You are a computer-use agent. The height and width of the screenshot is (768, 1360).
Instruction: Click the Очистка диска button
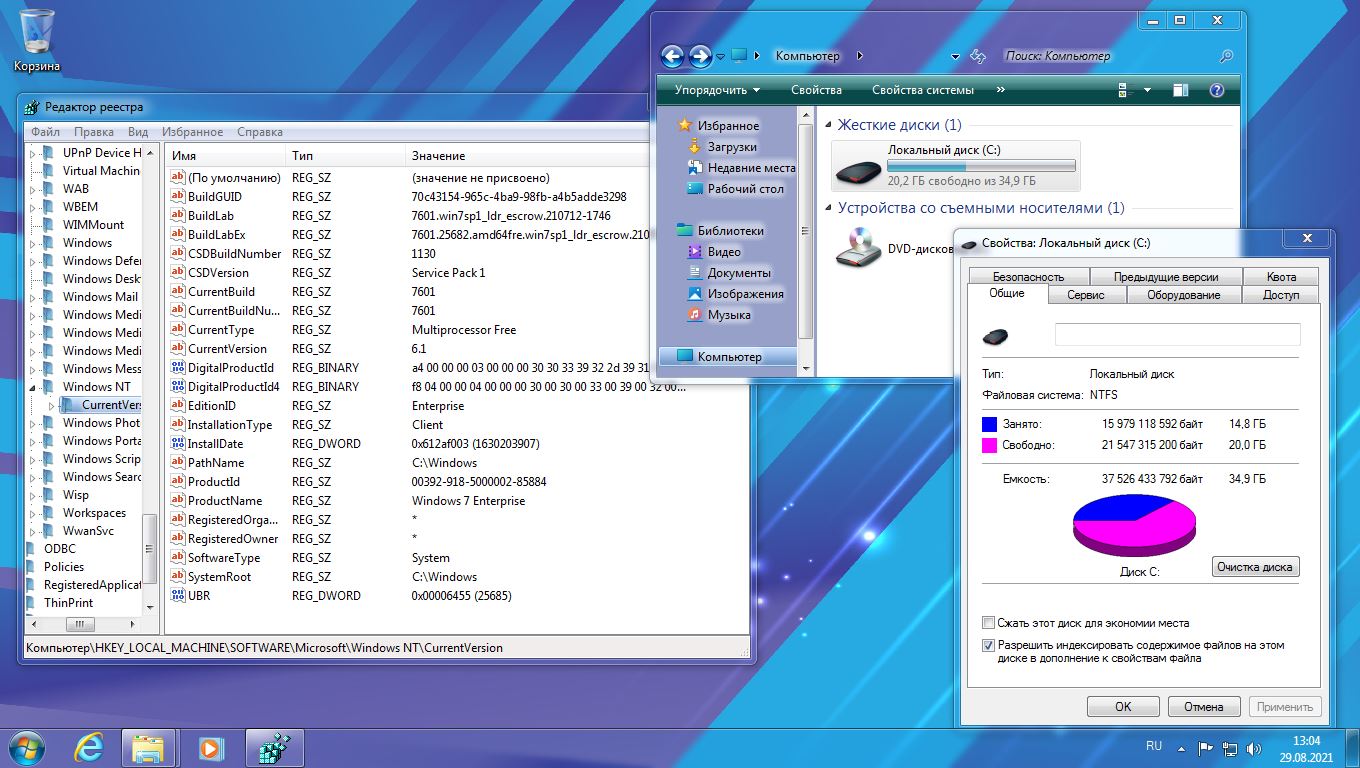tap(1255, 567)
